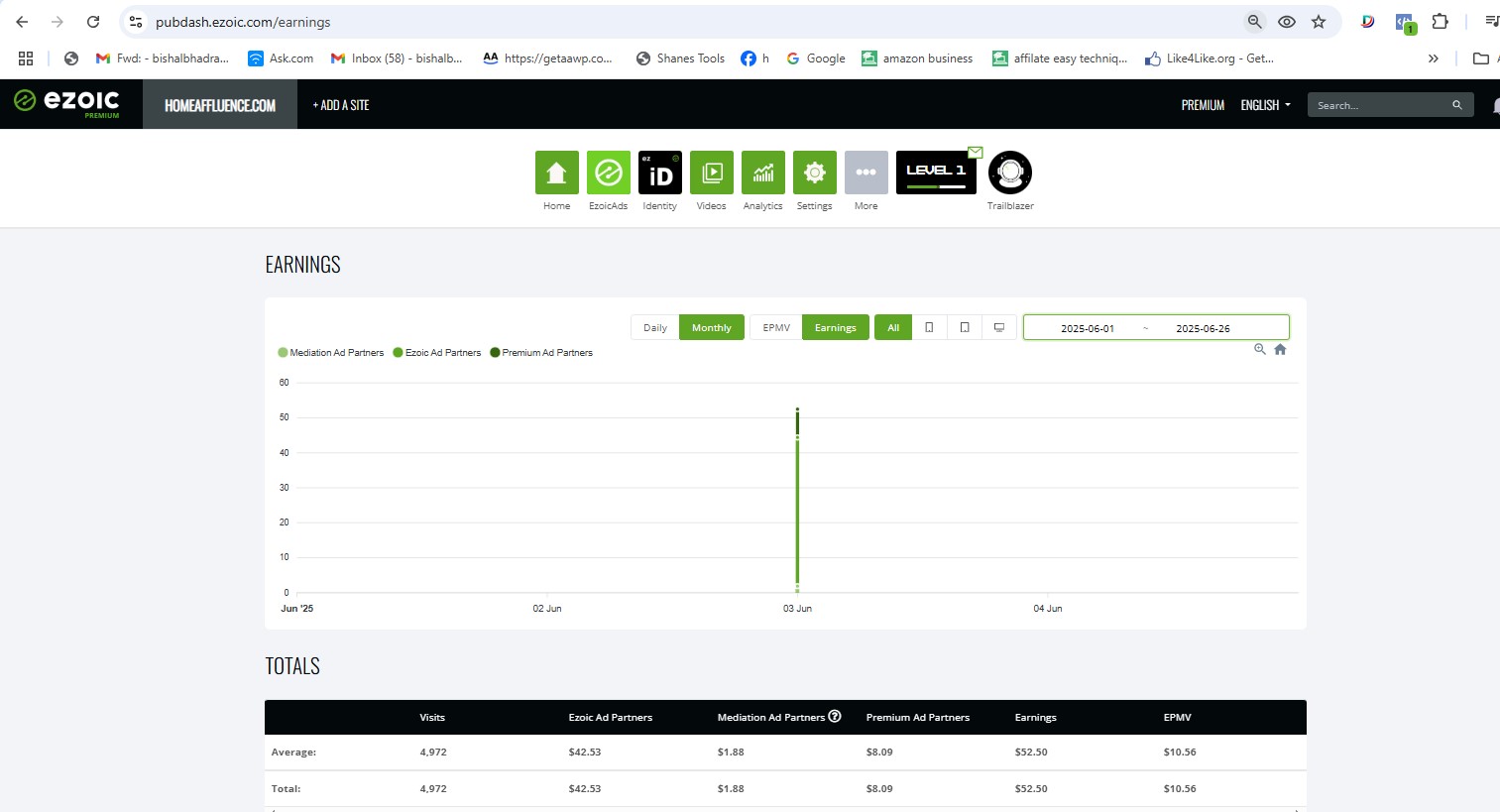Open the All Bookmarks folder icon
Image resolution: width=1500 pixels, height=812 pixels.
click(1481, 58)
